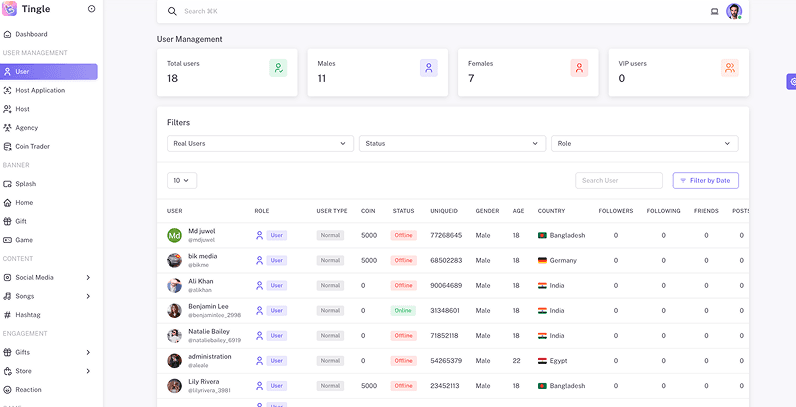Click Filter by Date button
This screenshot has height=407, width=796.
tap(706, 181)
